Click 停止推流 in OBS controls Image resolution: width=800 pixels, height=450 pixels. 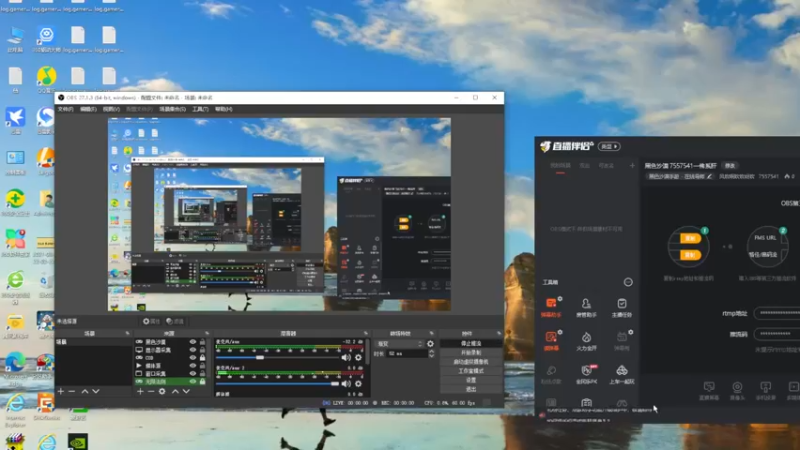click(470, 343)
